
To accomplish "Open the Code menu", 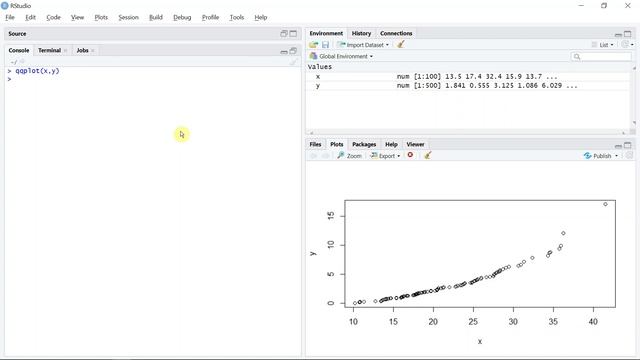I will (x=53, y=17).
